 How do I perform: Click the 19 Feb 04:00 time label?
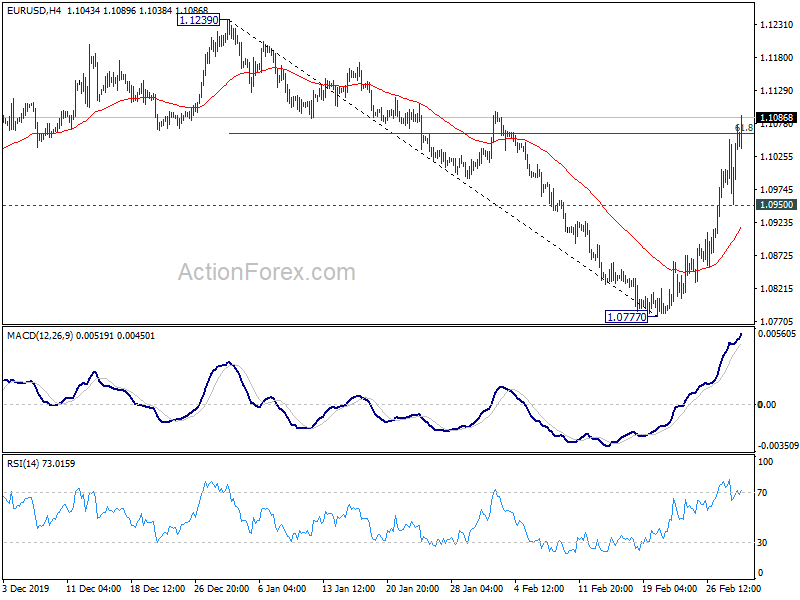coord(669,588)
